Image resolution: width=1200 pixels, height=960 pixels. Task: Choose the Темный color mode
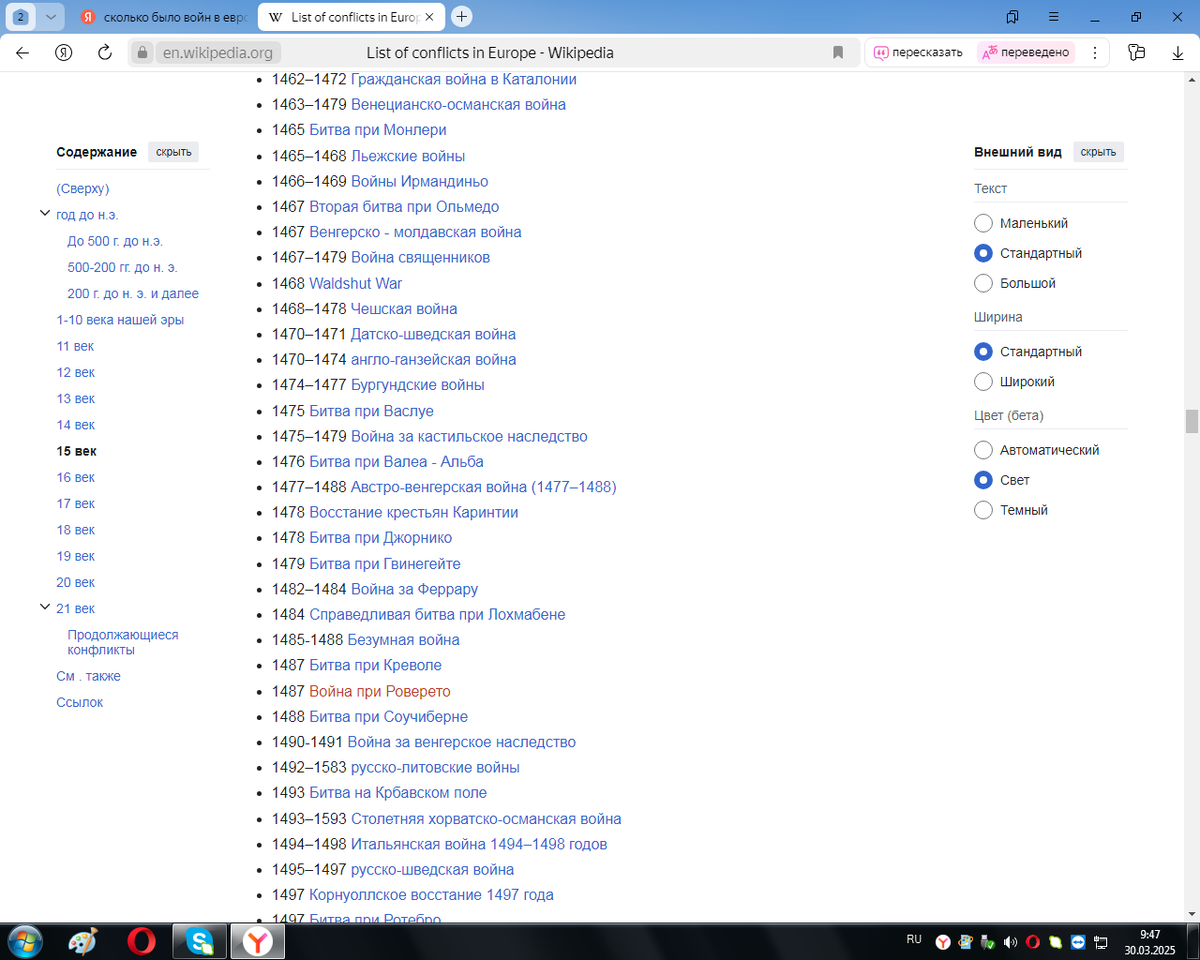click(983, 510)
